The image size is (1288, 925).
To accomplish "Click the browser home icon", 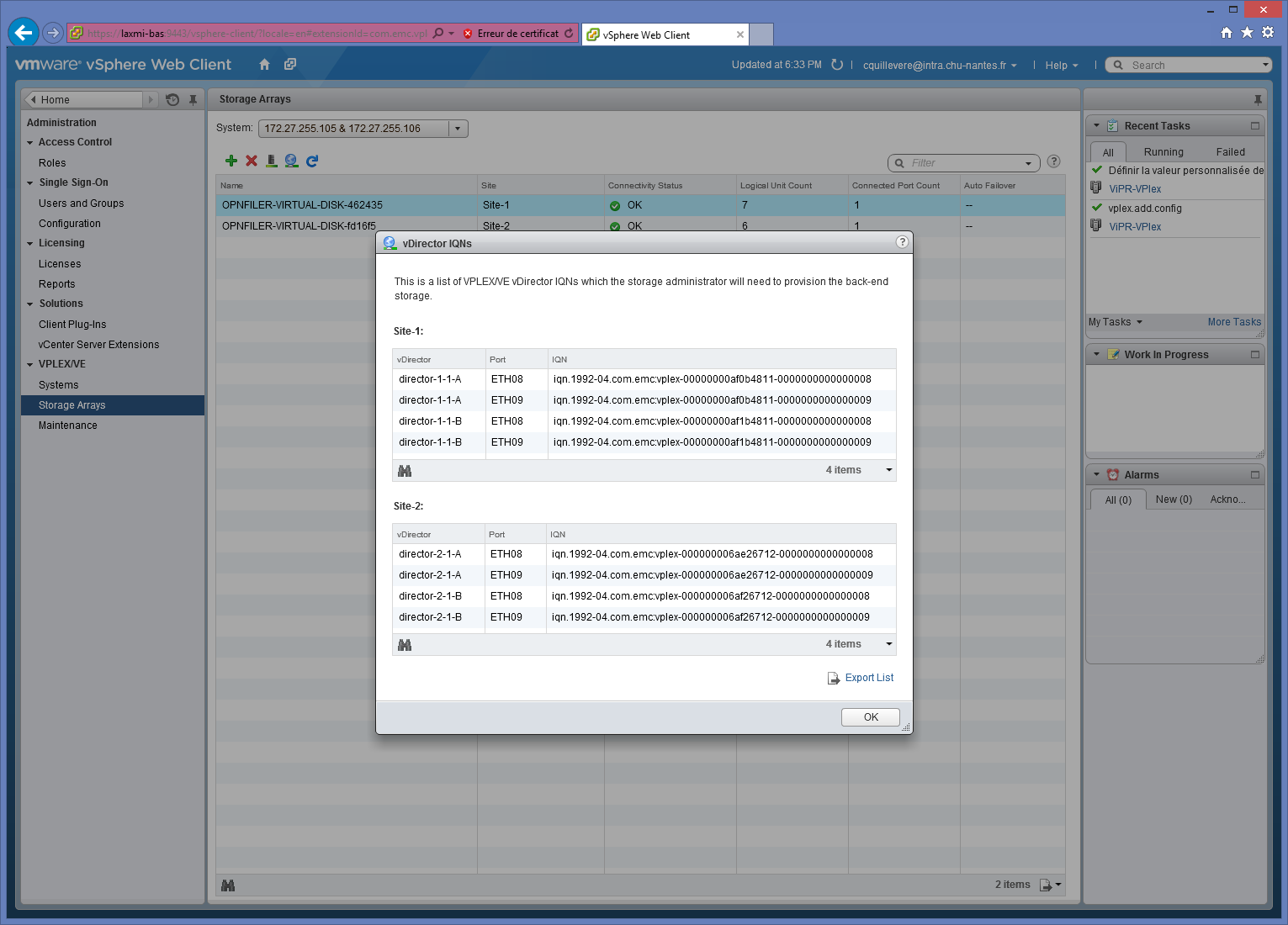I will coord(1227,32).
